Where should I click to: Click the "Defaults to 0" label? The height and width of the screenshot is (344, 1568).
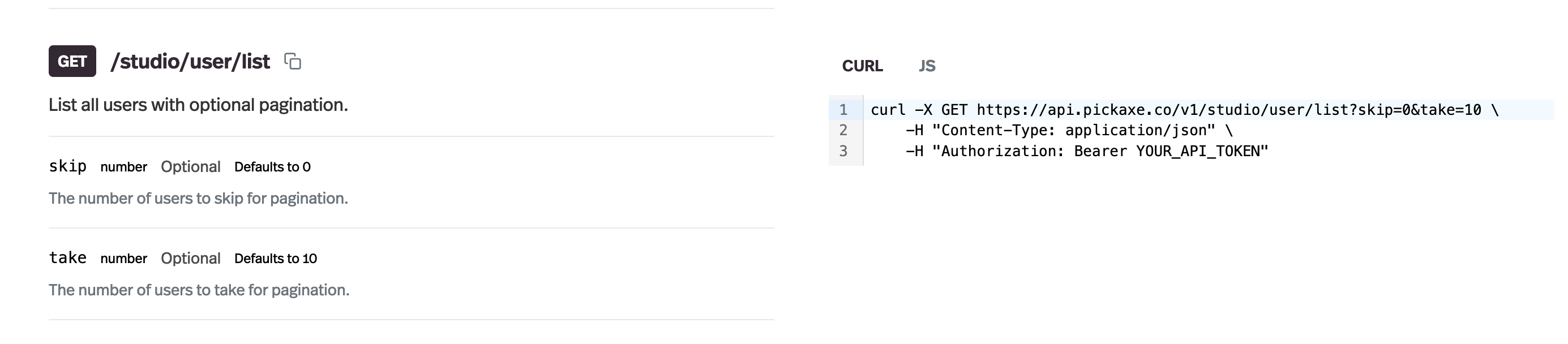coord(272,167)
